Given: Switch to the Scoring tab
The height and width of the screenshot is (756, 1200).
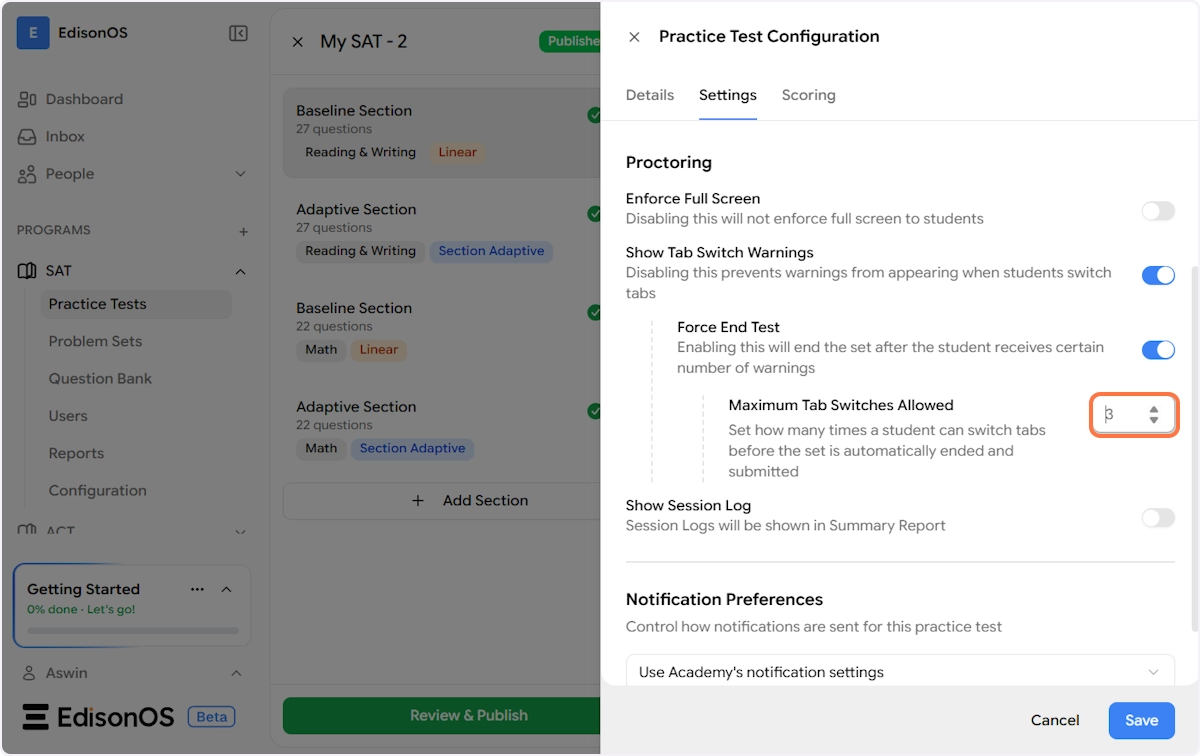Looking at the screenshot, I should click(x=808, y=95).
